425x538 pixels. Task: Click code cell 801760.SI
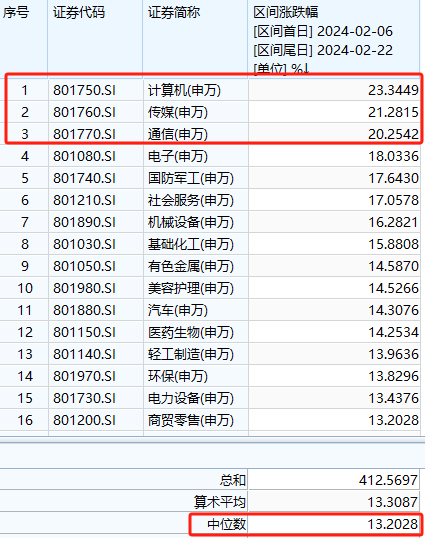[x=84, y=113]
